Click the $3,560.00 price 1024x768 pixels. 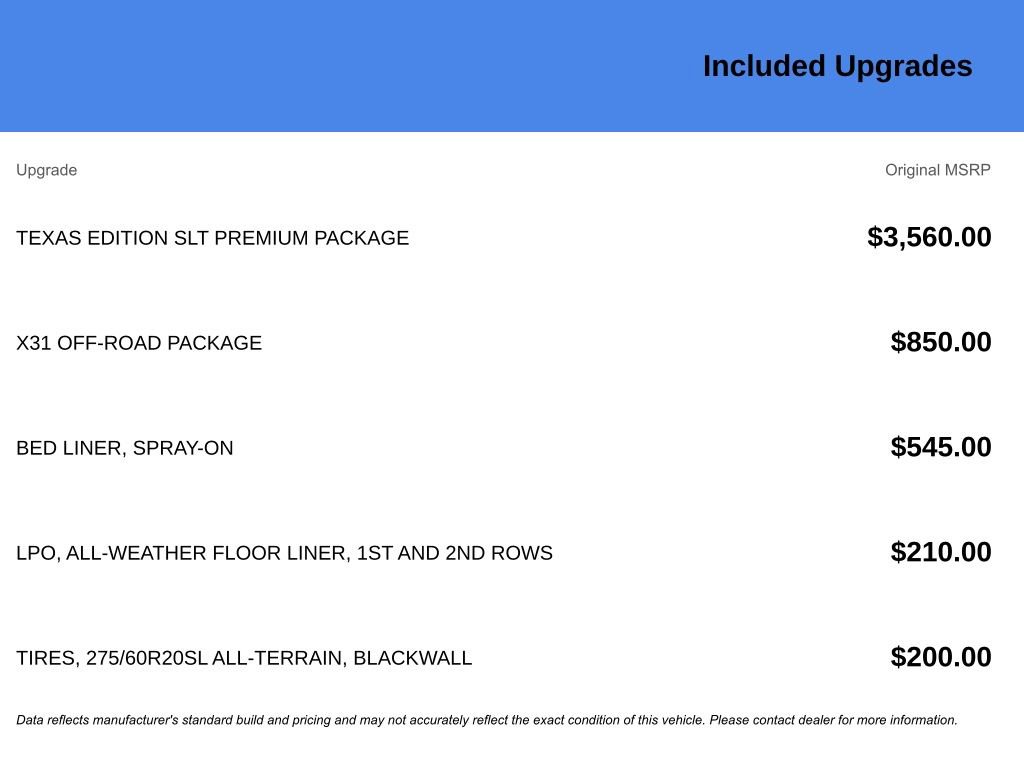(x=929, y=237)
